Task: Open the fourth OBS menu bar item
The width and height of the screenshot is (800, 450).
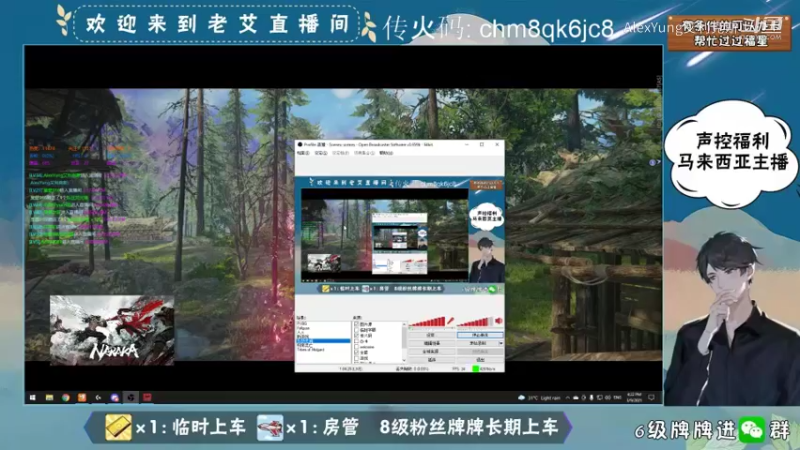Action: [x=364, y=153]
